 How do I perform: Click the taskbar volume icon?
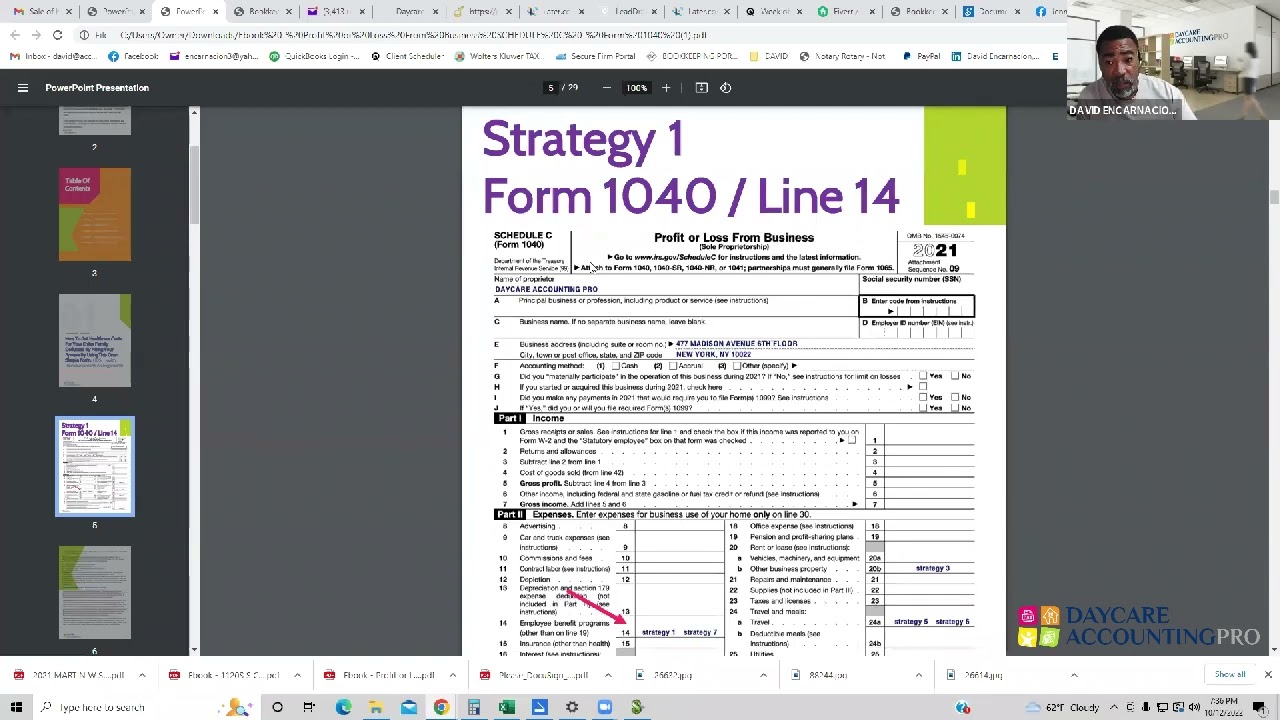pyautogui.click(x=1194, y=707)
